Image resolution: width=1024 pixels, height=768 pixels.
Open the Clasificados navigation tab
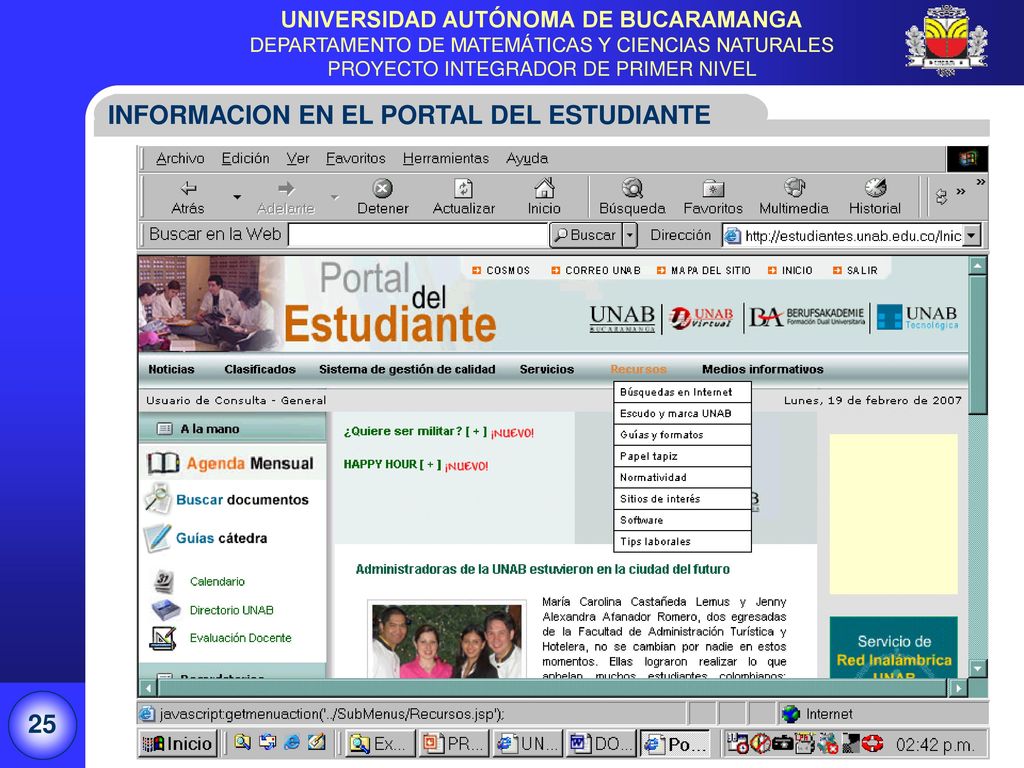click(x=260, y=370)
